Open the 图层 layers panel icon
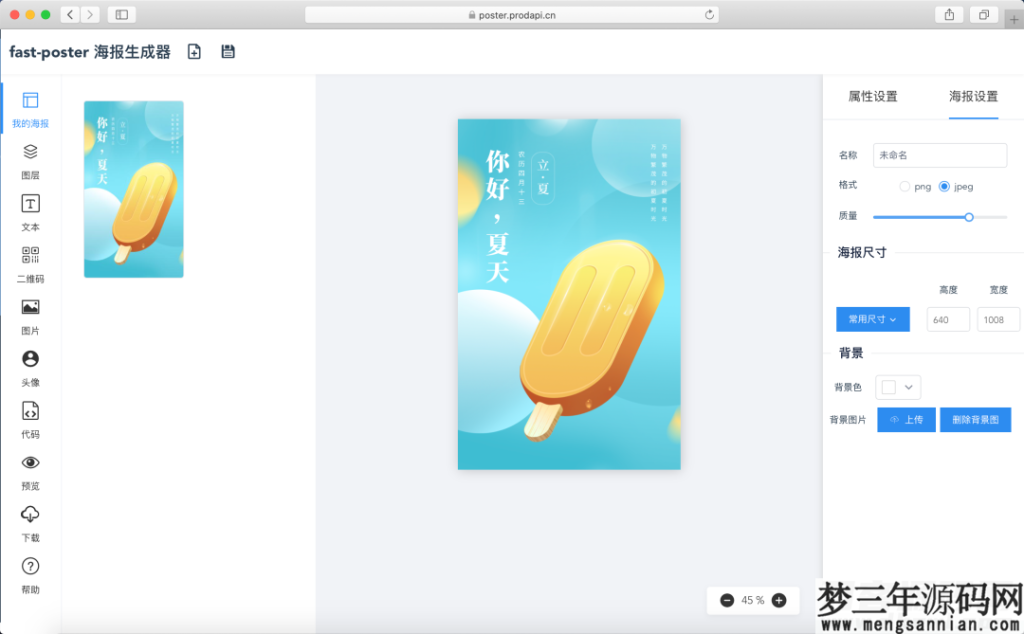 click(30, 152)
